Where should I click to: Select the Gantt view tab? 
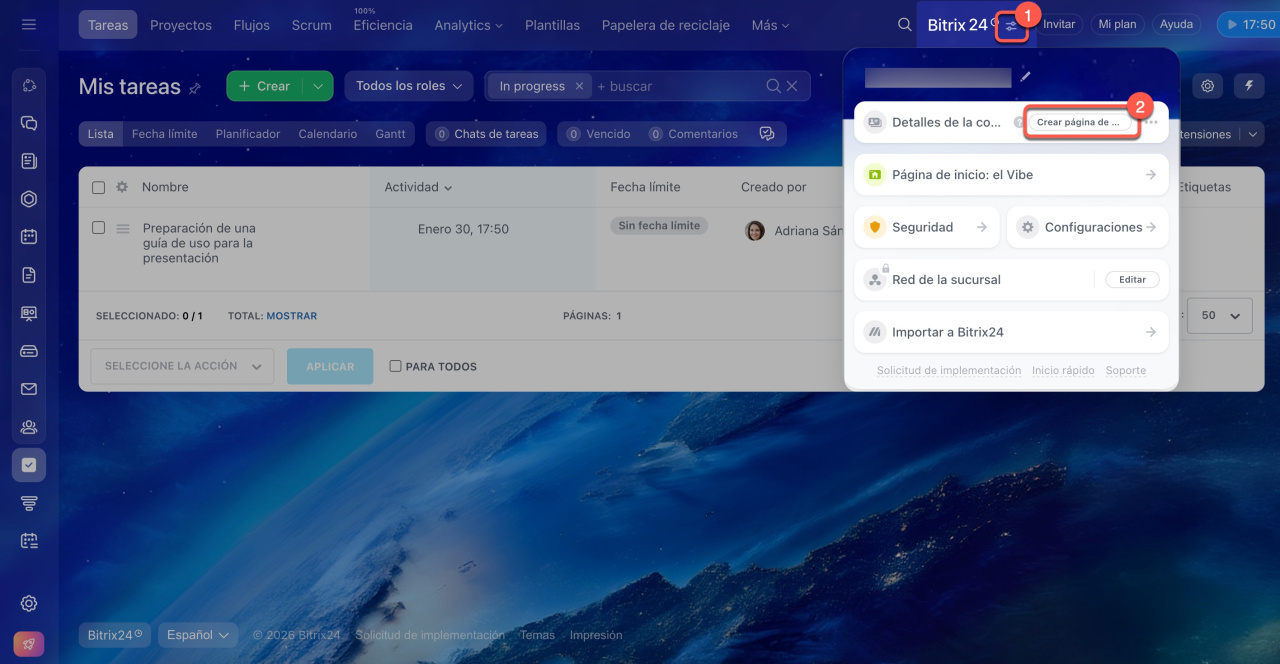click(390, 134)
